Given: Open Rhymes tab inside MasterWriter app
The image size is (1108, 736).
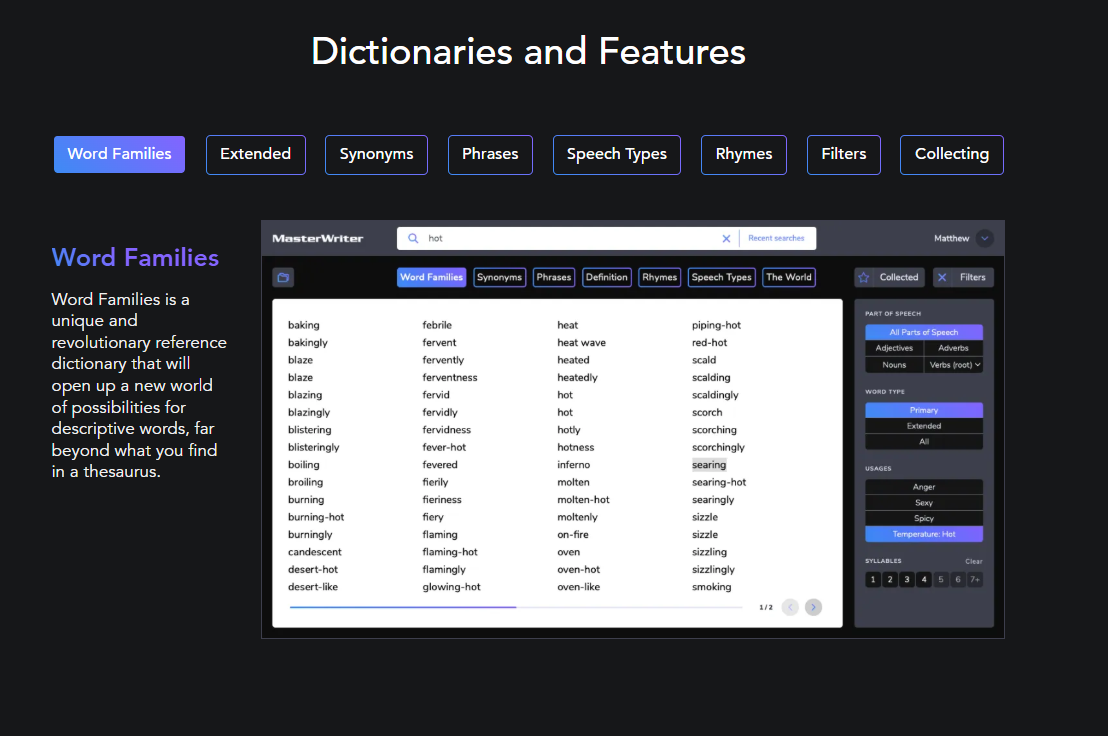Looking at the screenshot, I should pos(660,278).
